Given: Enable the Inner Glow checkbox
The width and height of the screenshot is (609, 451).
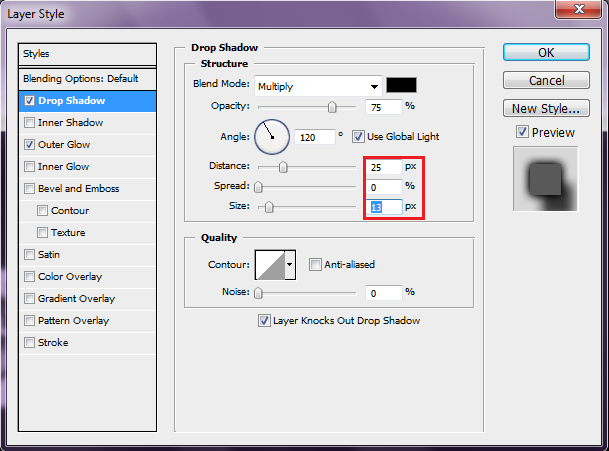Looking at the screenshot, I should pos(29,167).
